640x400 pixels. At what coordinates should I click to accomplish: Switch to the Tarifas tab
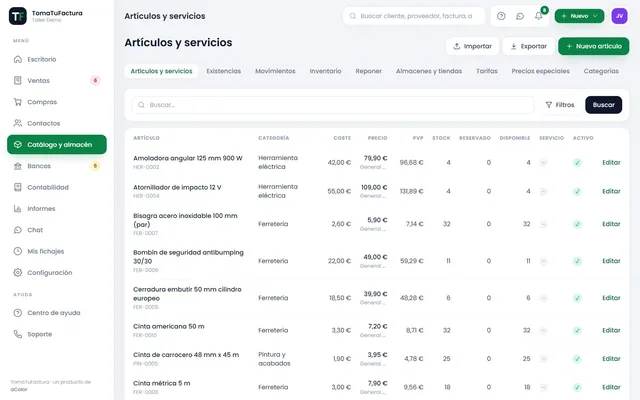click(487, 71)
